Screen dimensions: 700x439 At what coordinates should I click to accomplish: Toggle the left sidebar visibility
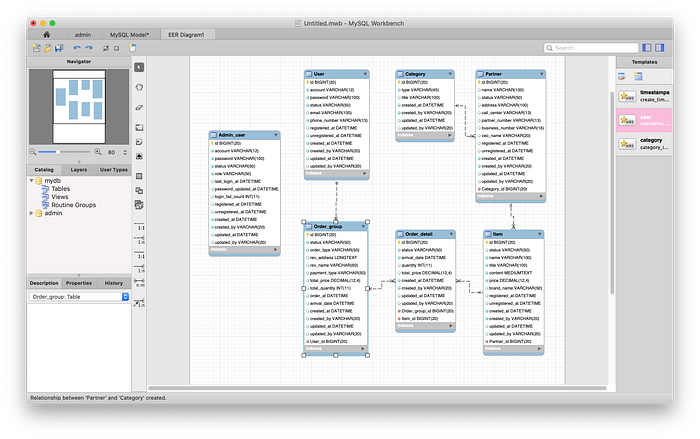point(646,48)
